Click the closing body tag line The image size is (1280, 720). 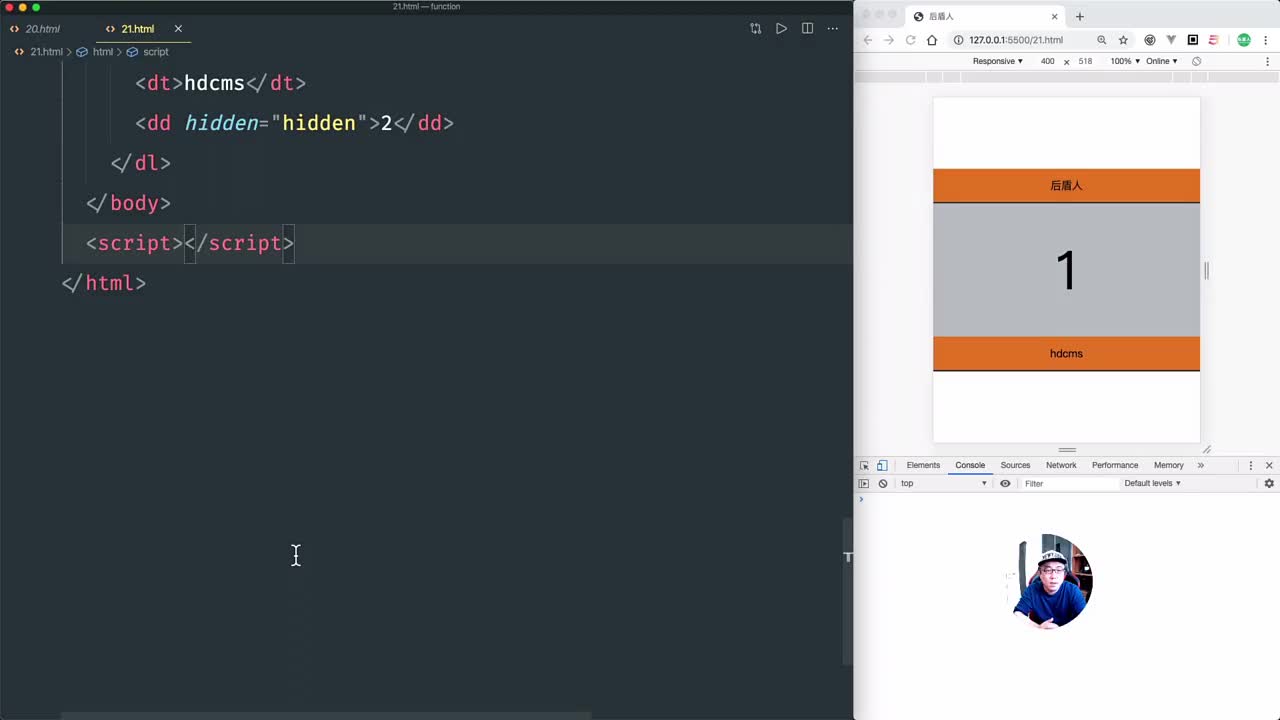coord(128,203)
